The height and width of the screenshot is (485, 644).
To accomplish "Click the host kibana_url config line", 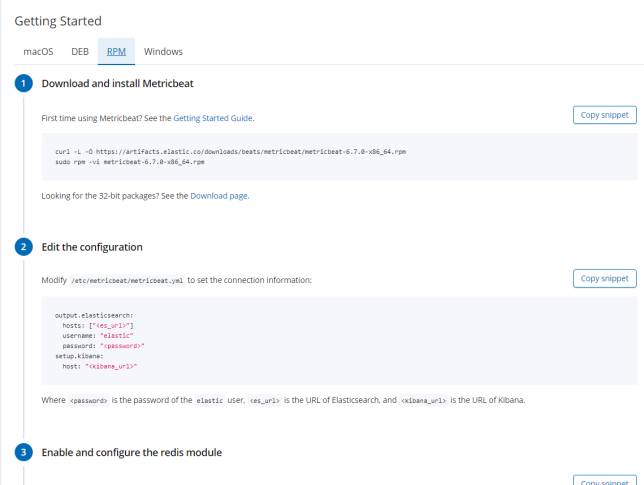I will (100, 366).
